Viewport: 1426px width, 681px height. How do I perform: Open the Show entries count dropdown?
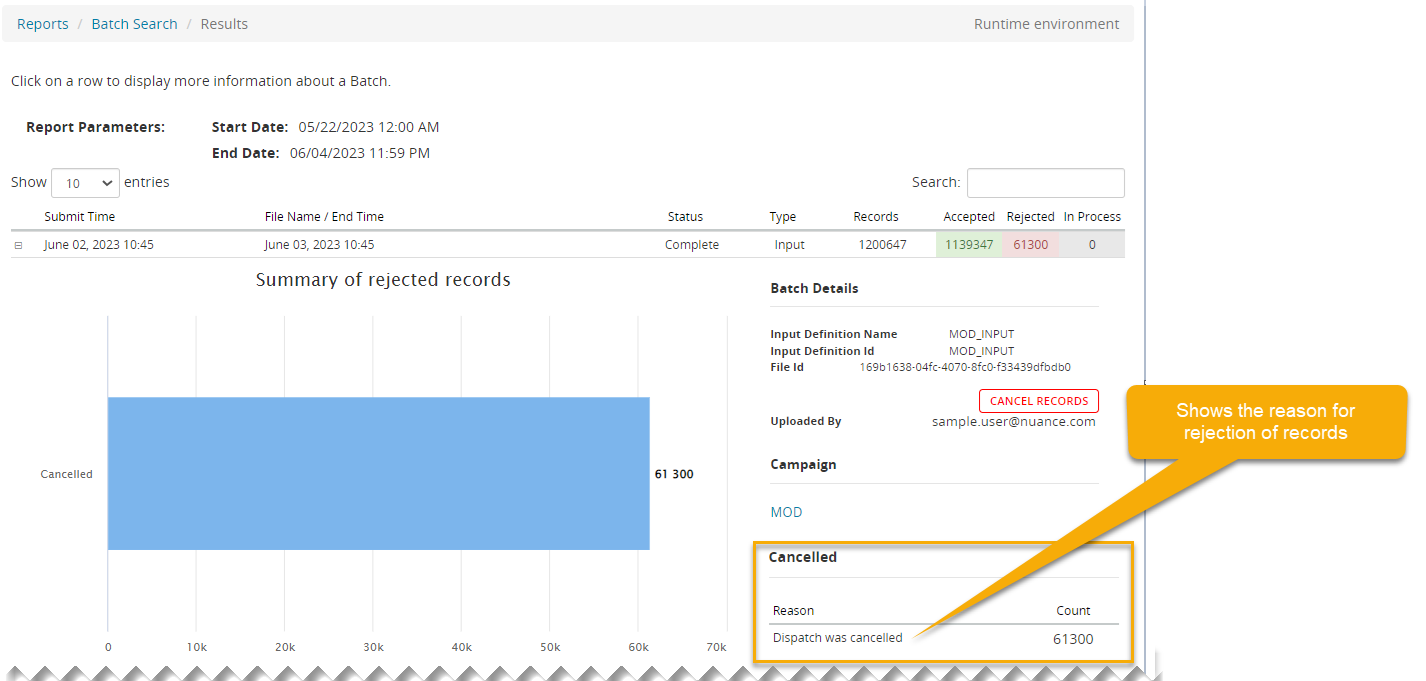tap(85, 183)
